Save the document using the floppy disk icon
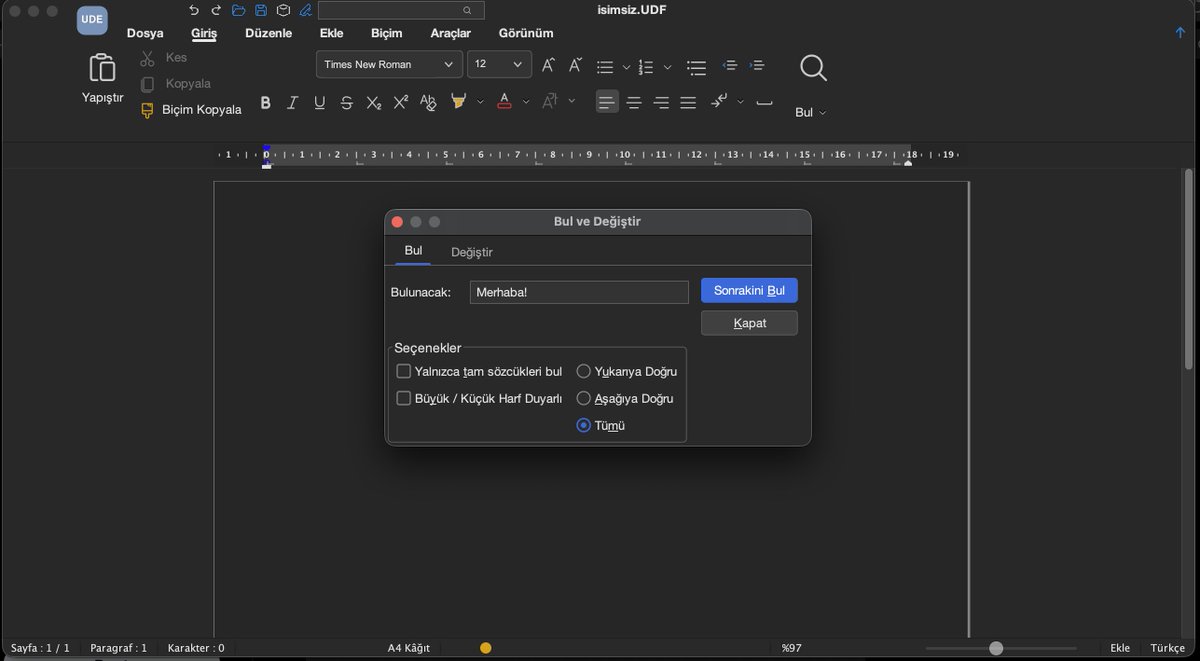1200x661 pixels. coord(261,10)
